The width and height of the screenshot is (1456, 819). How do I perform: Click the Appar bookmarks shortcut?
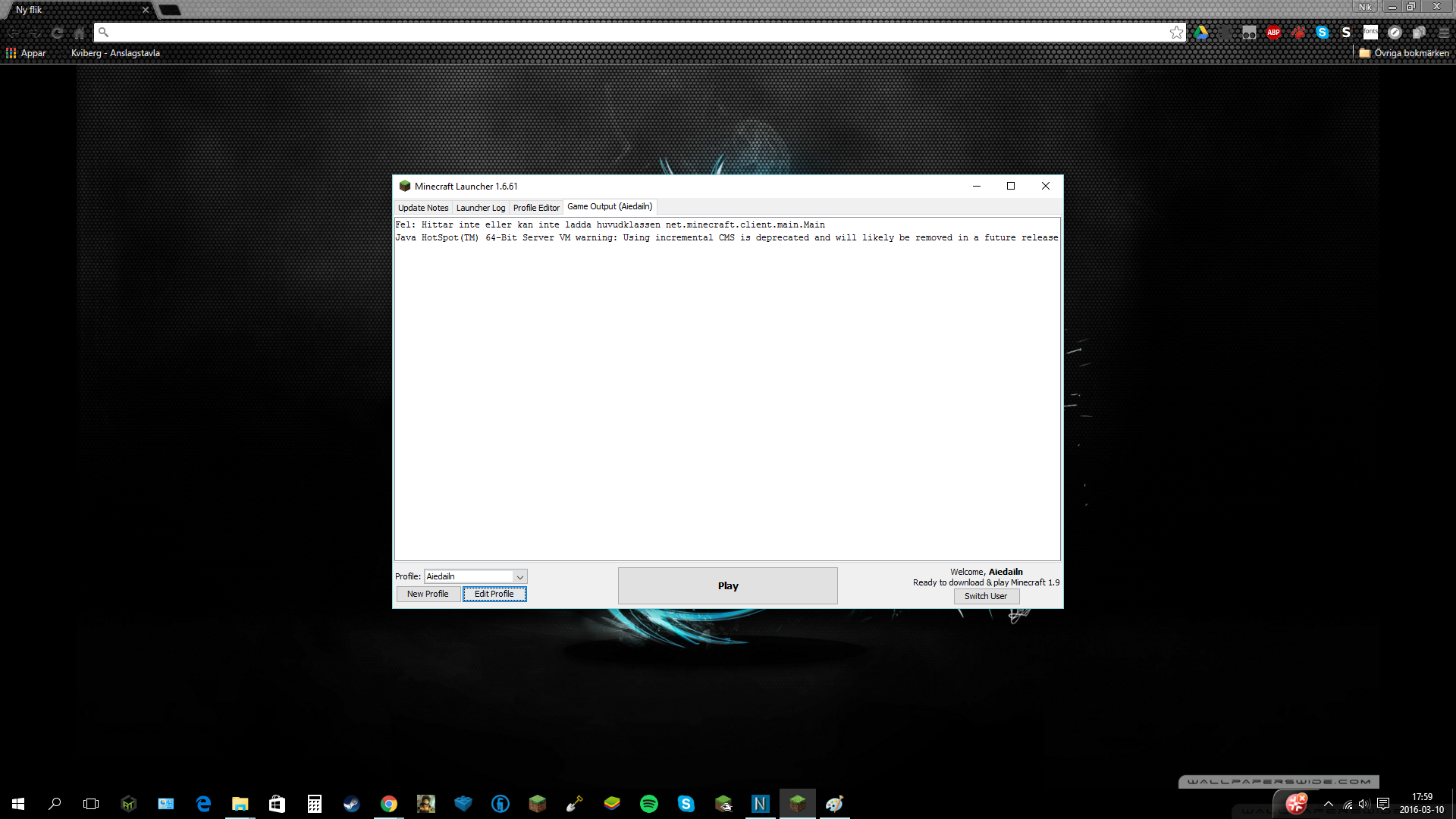tap(27, 53)
